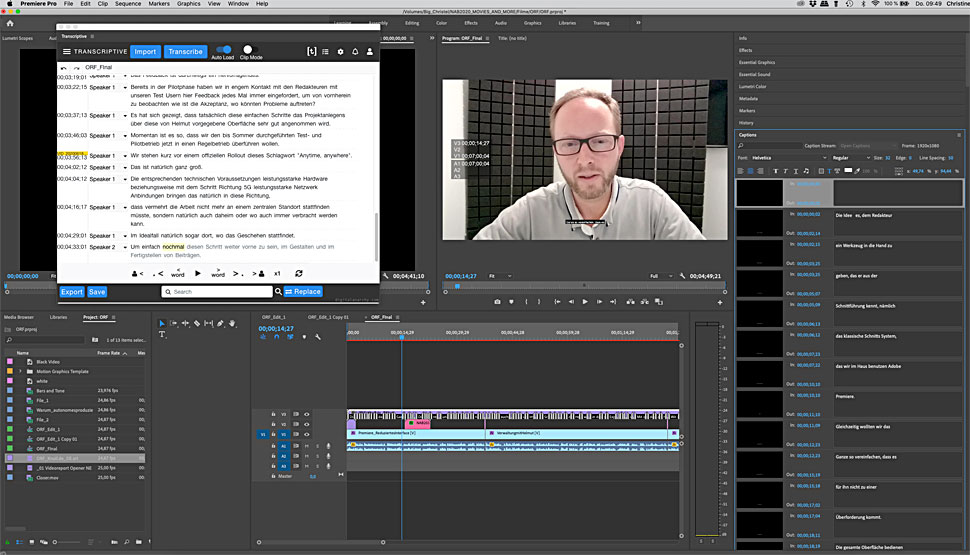Click the undo arrow in Transcriptive

pos(64,67)
